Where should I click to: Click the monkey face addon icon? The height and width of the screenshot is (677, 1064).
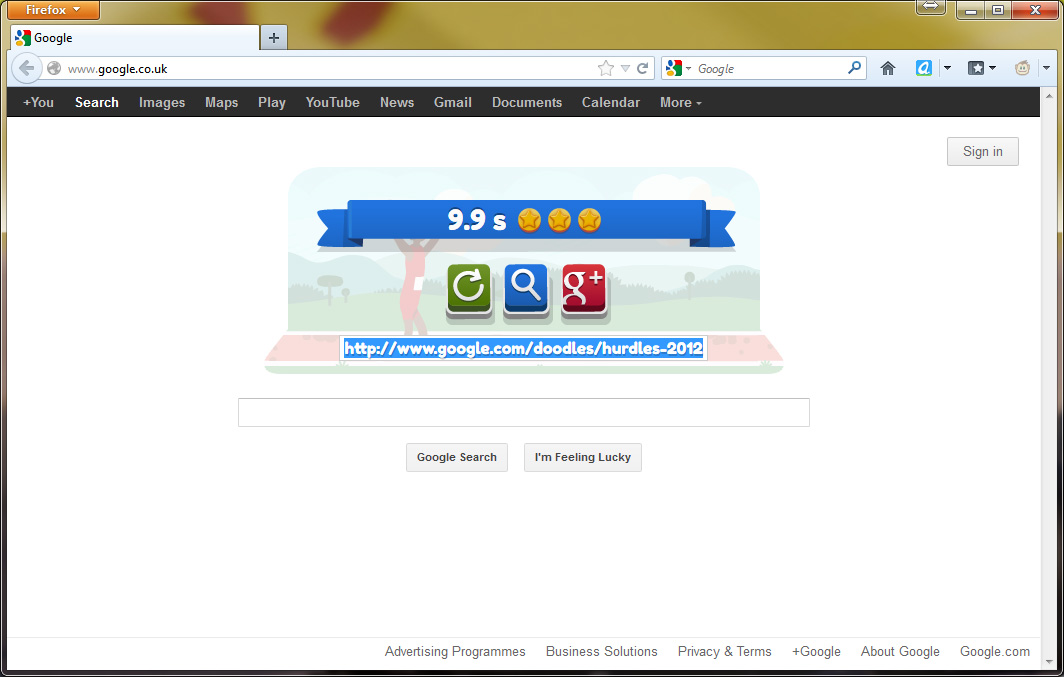click(x=1022, y=69)
